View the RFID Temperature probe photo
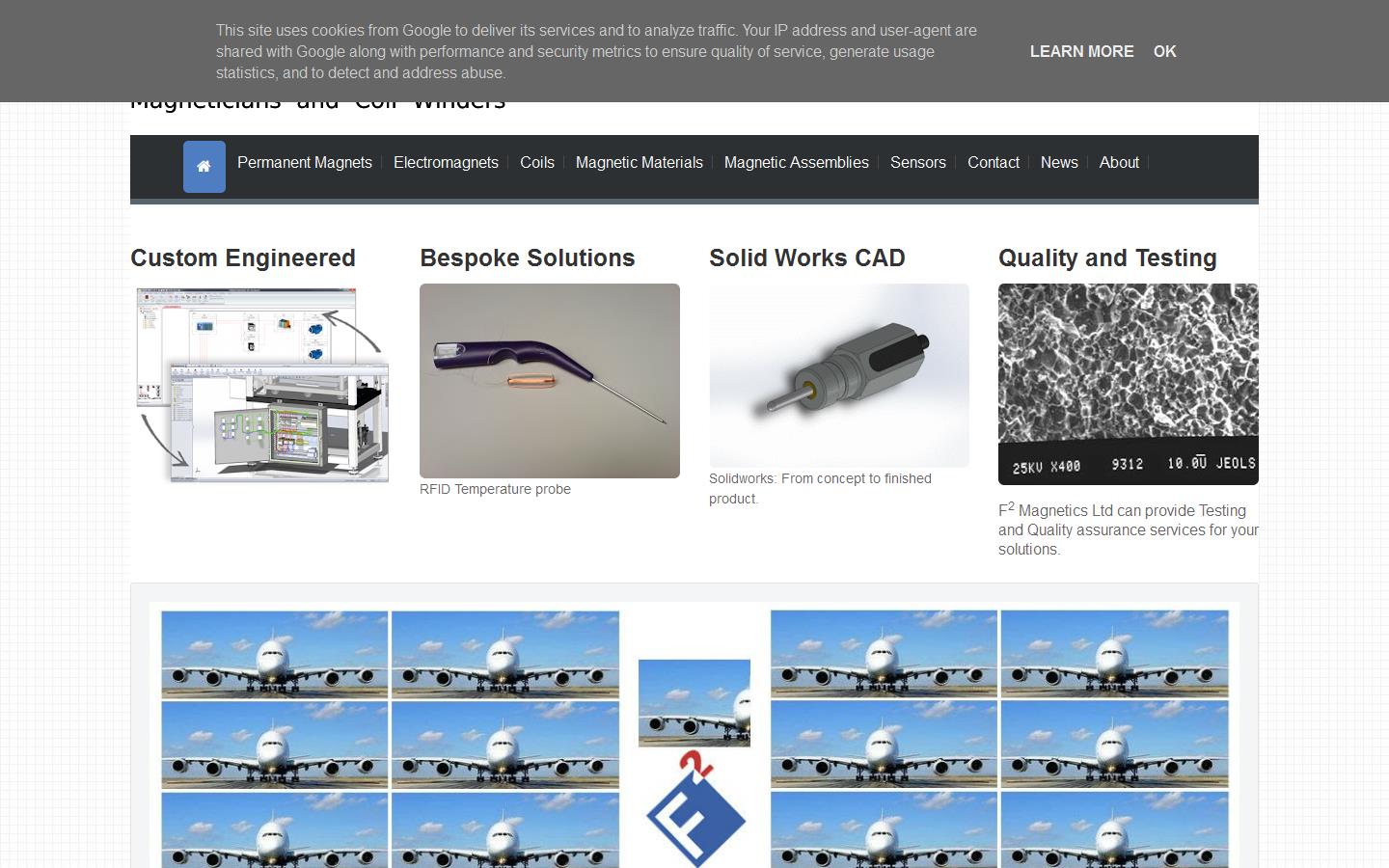This screenshot has width=1389, height=868. (x=549, y=380)
